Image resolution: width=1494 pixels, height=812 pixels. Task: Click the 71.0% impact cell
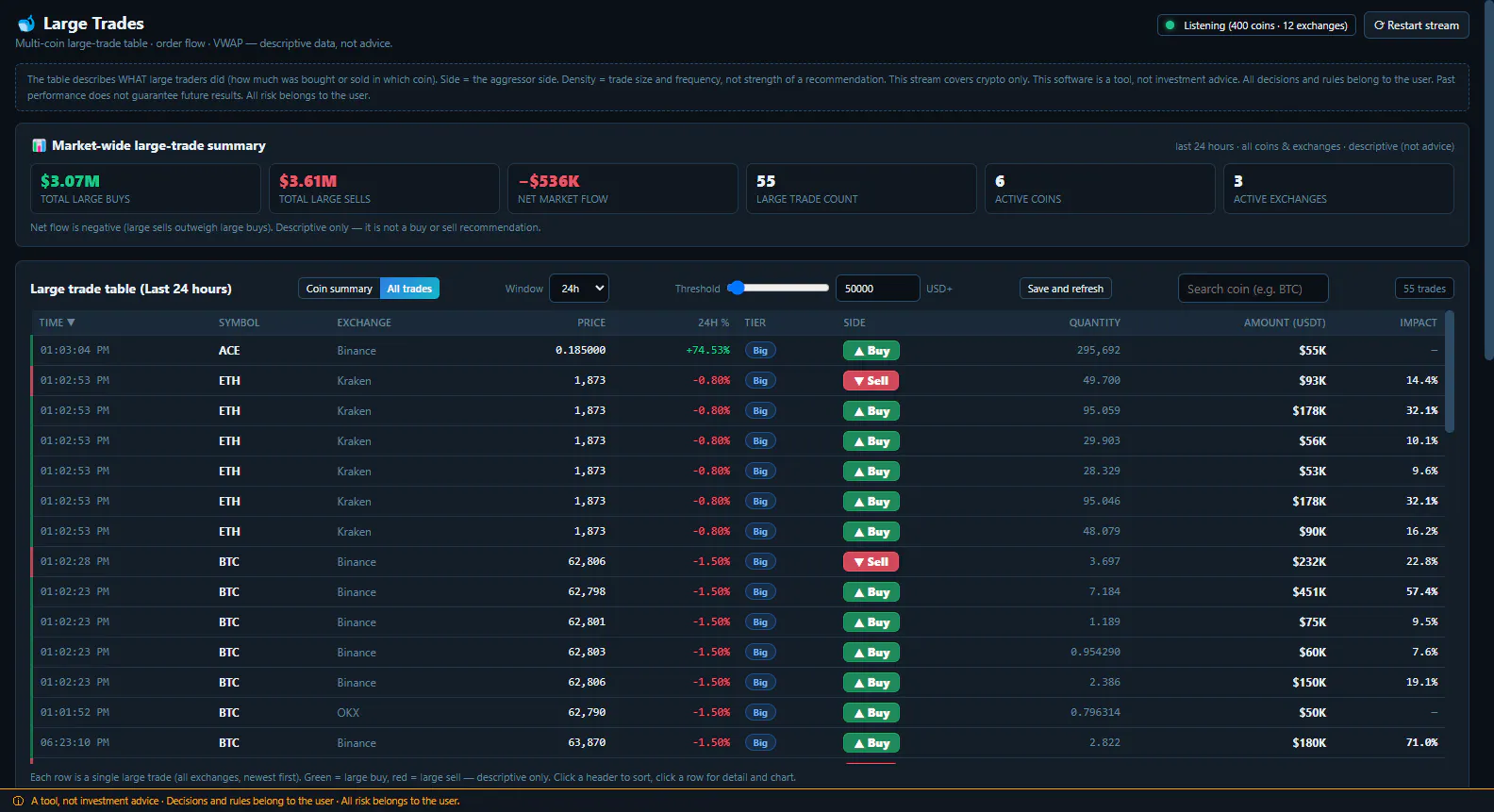click(1422, 743)
